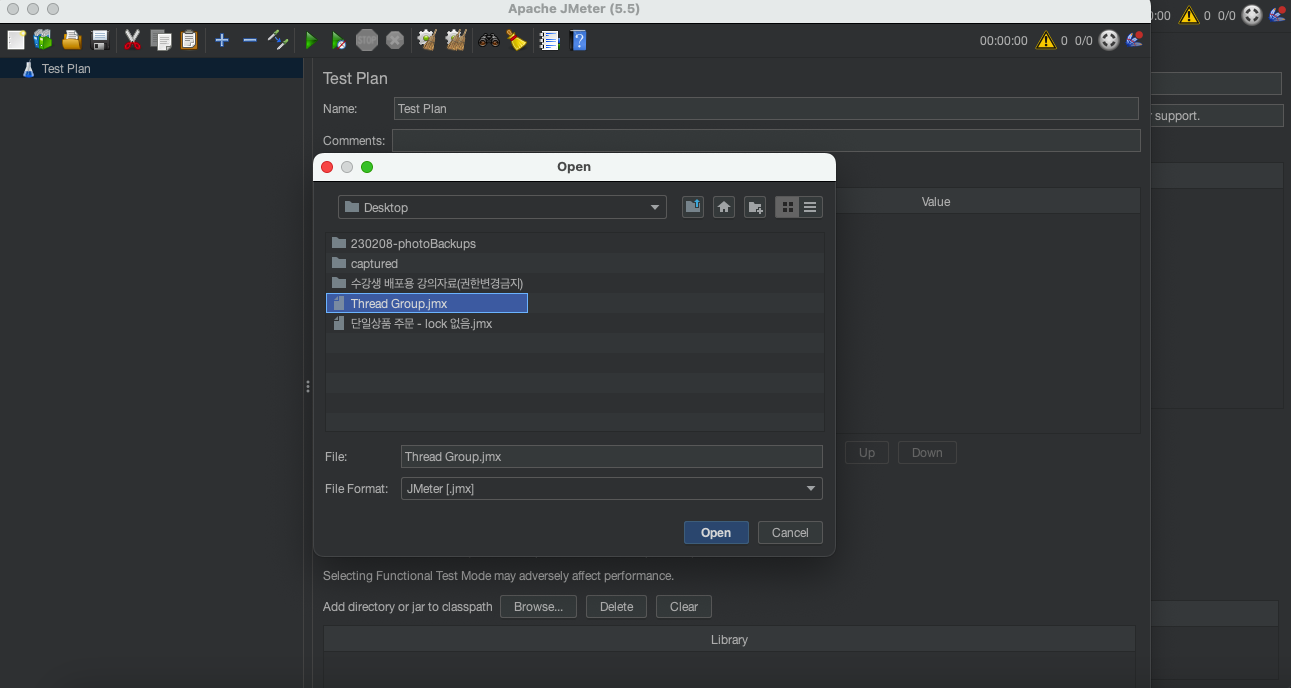Select the Thread Group.jmx file
1291x688 pixels.
pos(427,303)
